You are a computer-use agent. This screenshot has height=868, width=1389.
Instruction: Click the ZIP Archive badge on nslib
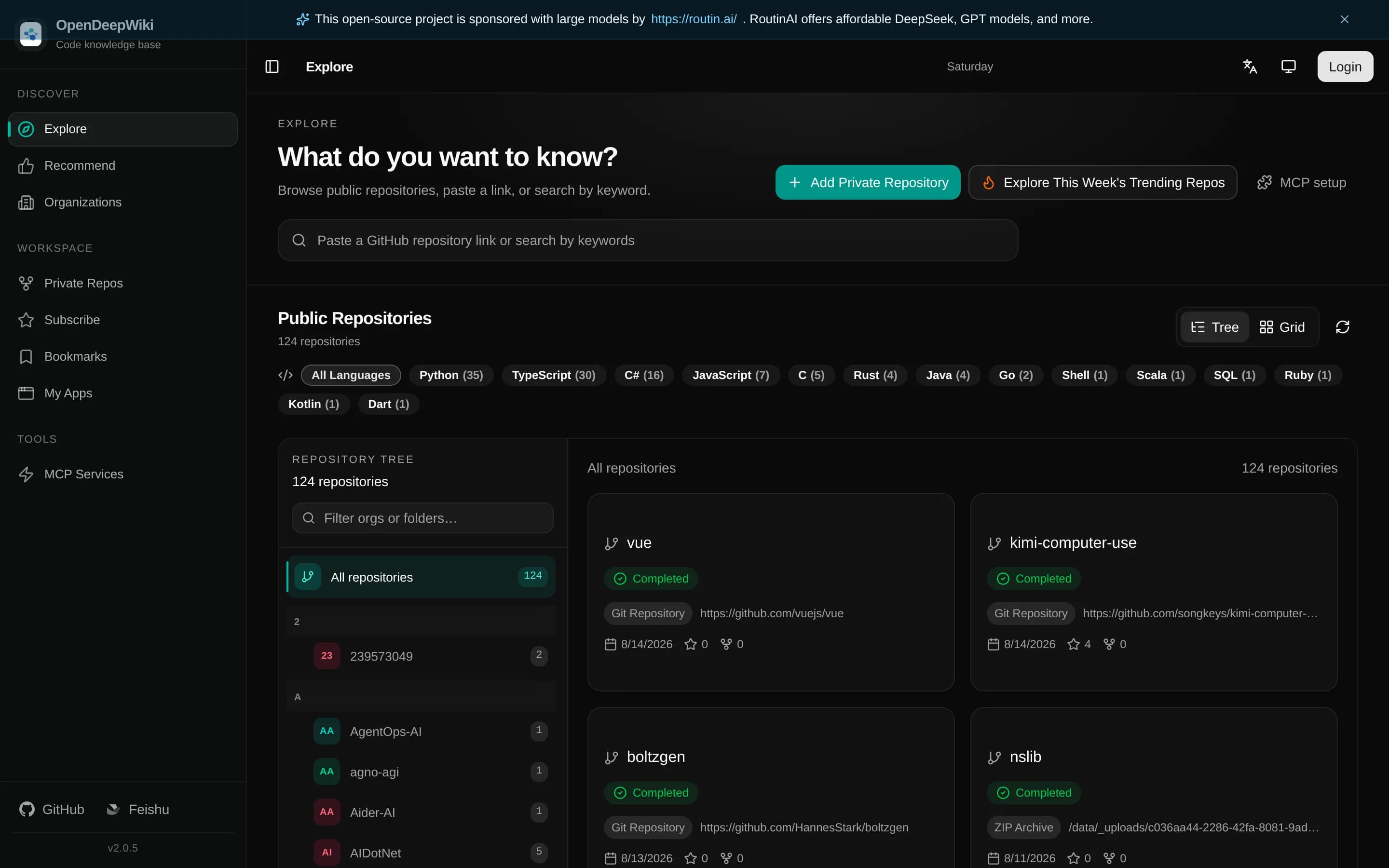(1023, 827)
